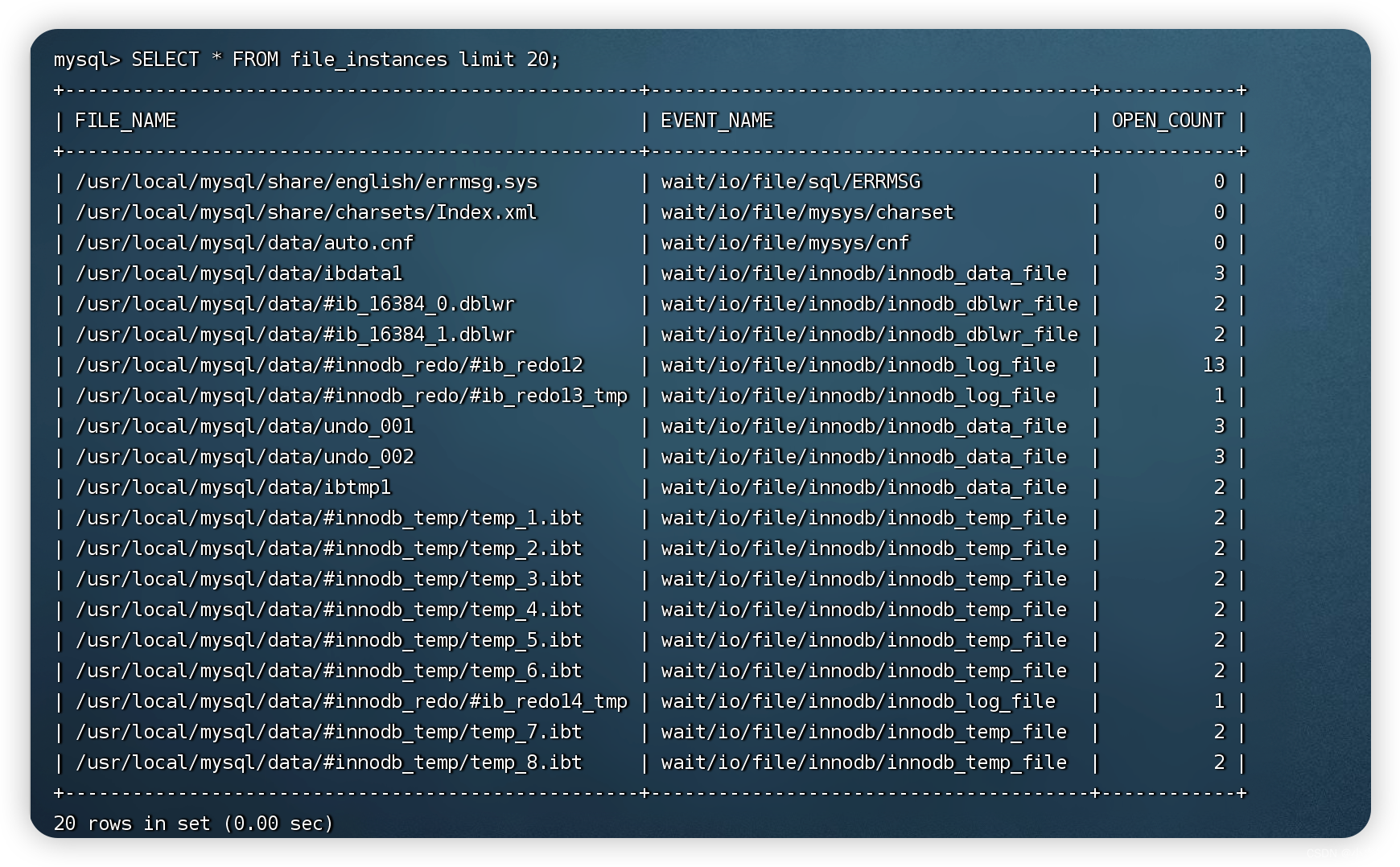Click the #ib_redo14_tmp file path
This screenshot has width=1400, height=867.
point(352,701)
